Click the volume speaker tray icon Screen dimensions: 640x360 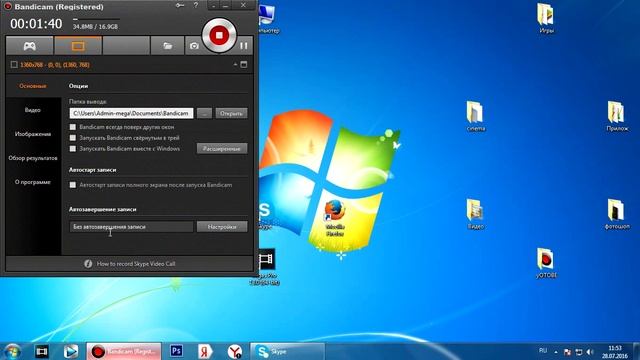590,352
